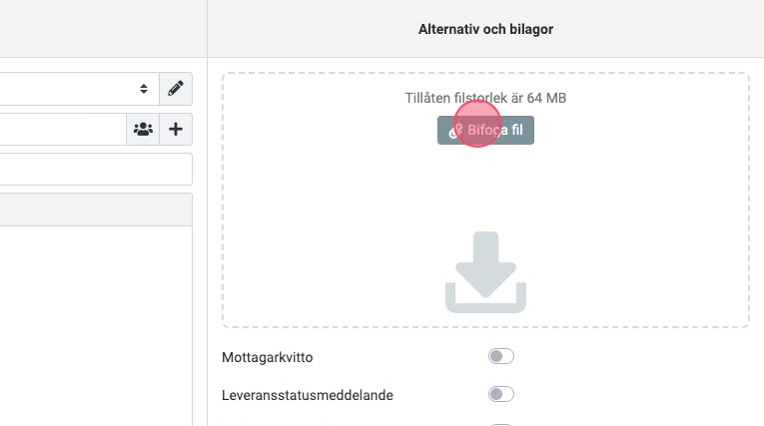This screenshot has width=764, height=426.
Task: Click the Tillåten filstorlek är 64 MB text
Action: [x=485, y=98]
